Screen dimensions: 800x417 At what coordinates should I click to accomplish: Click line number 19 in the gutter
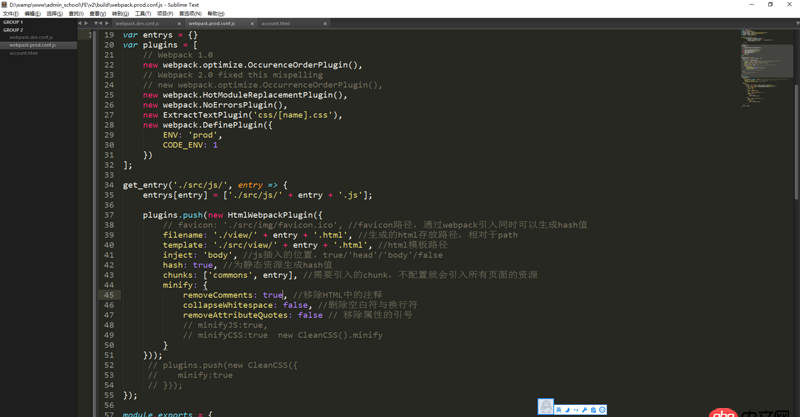click(109, 35)
